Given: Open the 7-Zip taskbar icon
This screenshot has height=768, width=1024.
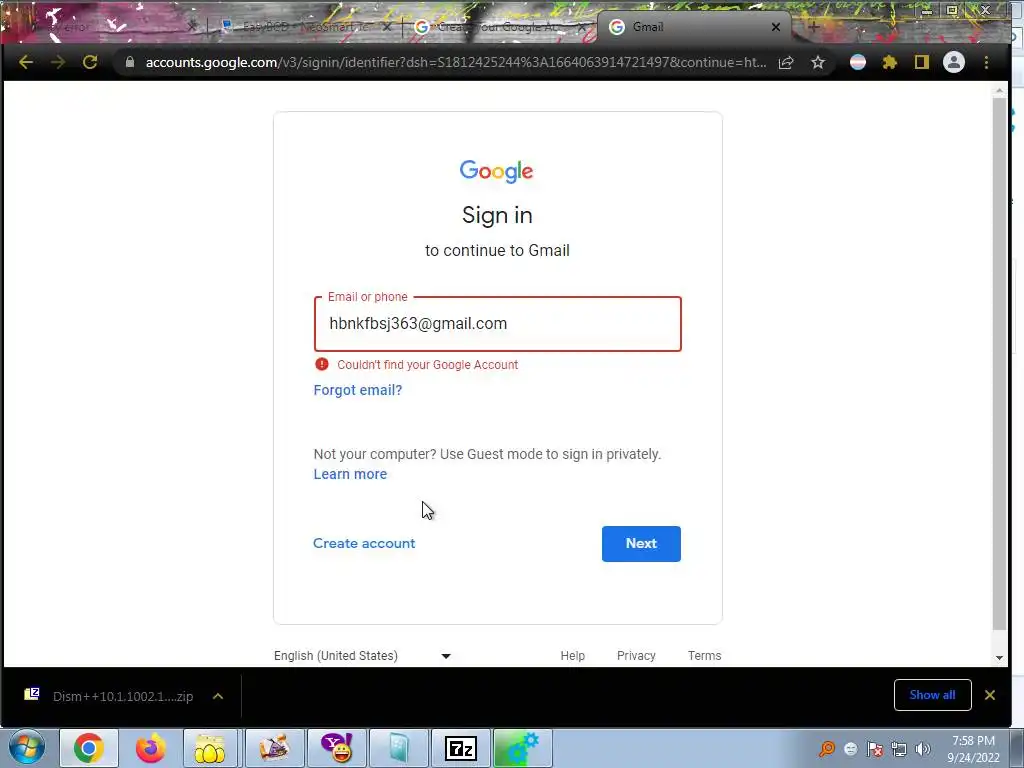Looking at the screenshot, I should (460, 748).
